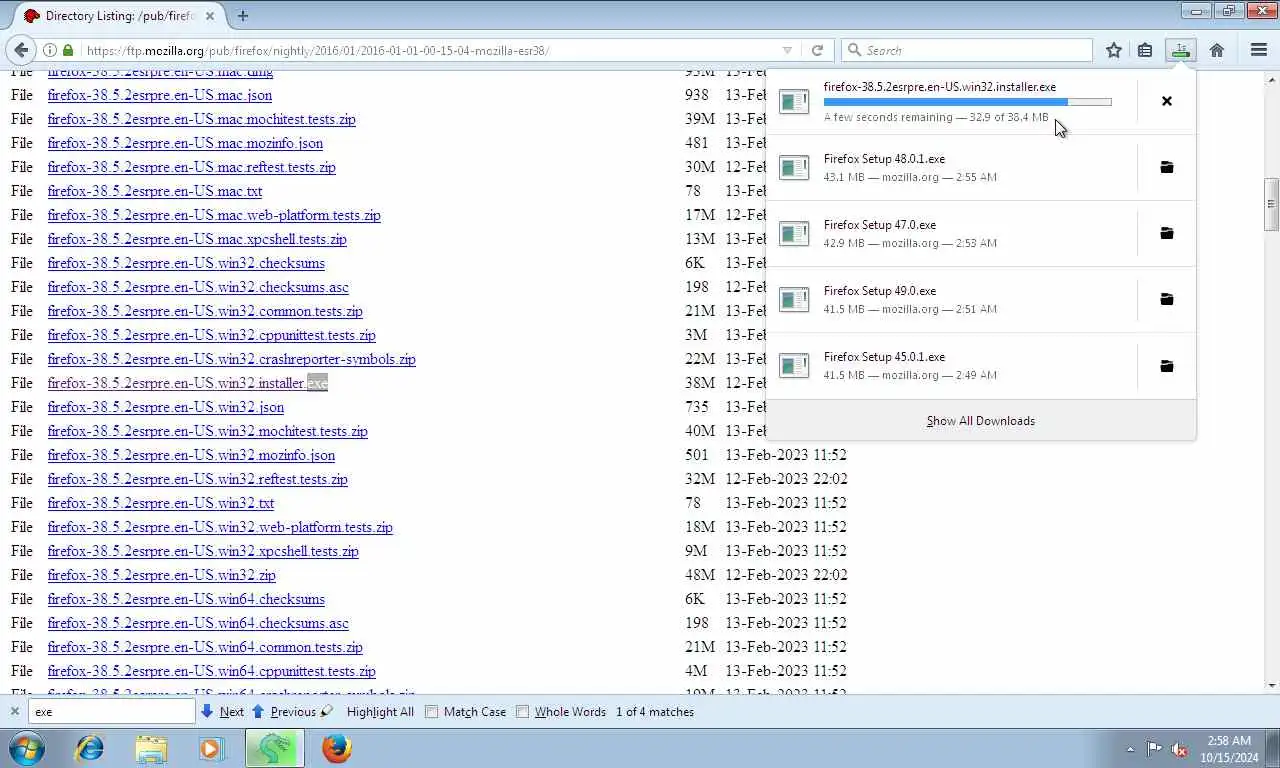
Task: Click the muted volume tray icon
Action: pos(1179,749)
